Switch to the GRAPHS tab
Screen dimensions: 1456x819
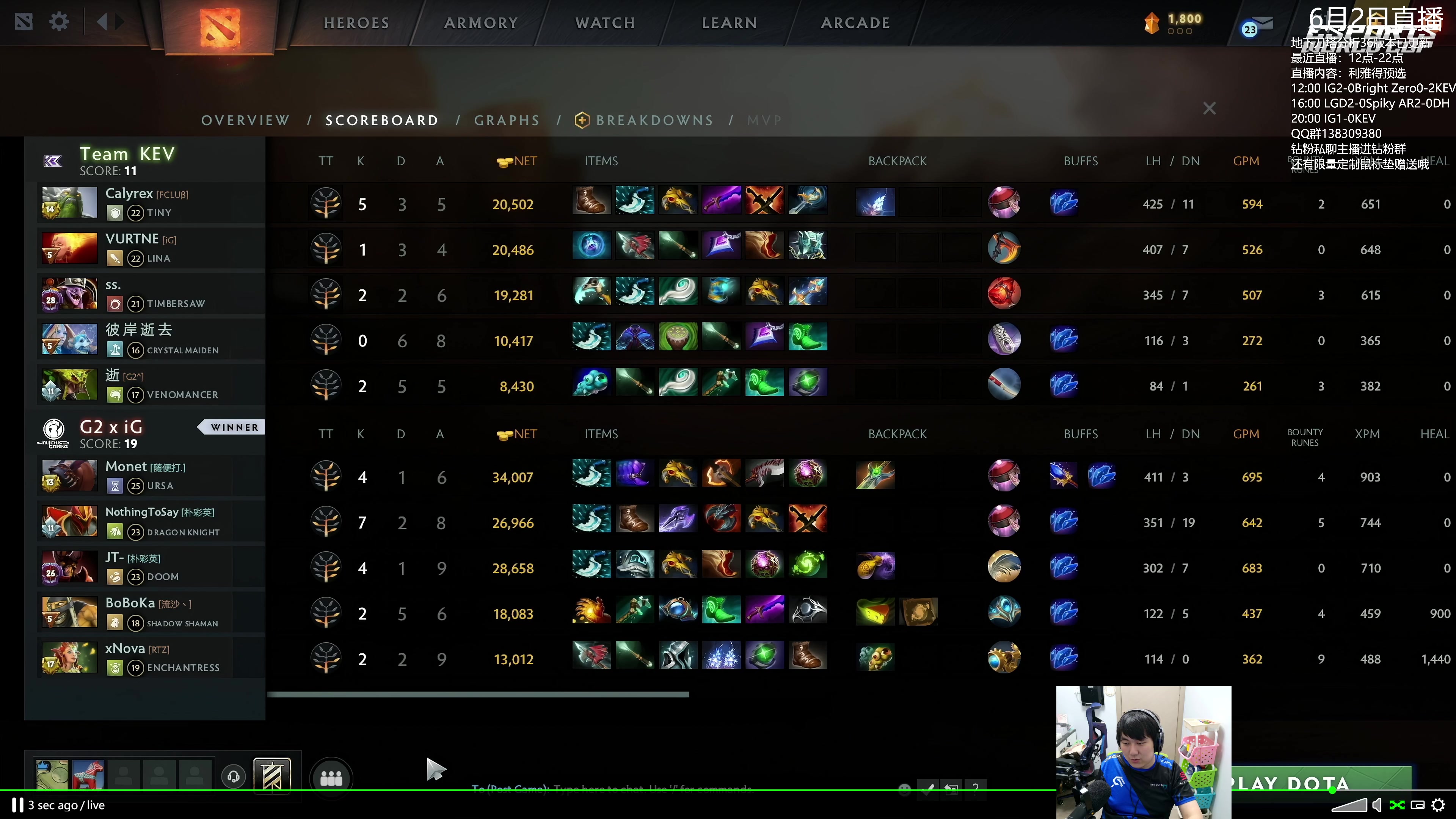[x=507, y=121]
